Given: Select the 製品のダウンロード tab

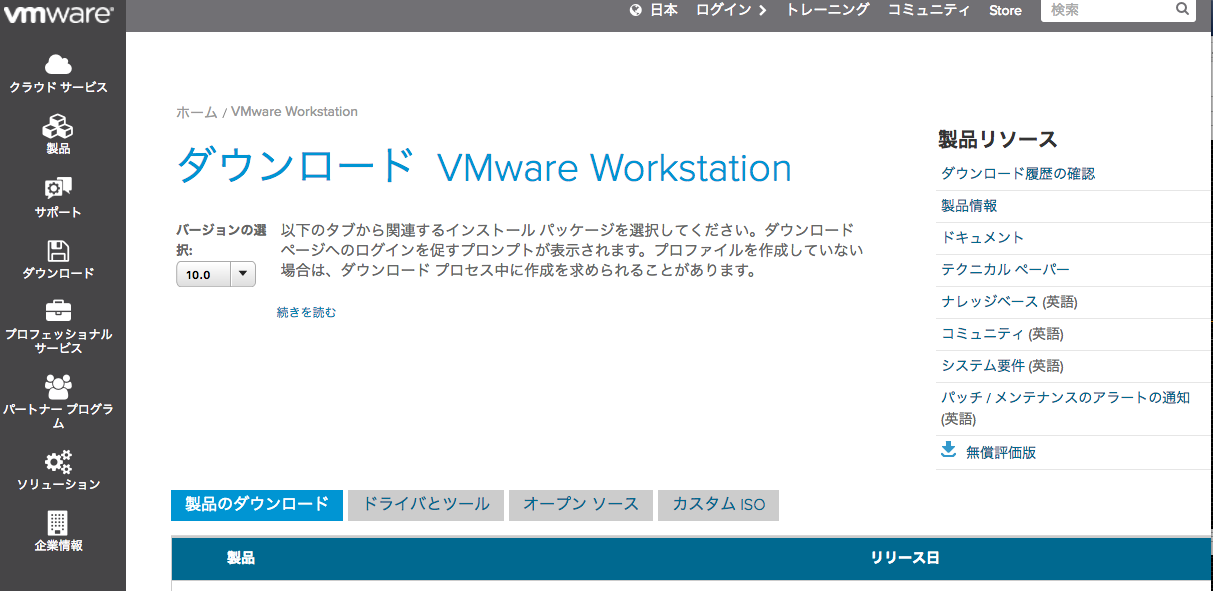Looking at the screenshot, I should pos(257,505).
